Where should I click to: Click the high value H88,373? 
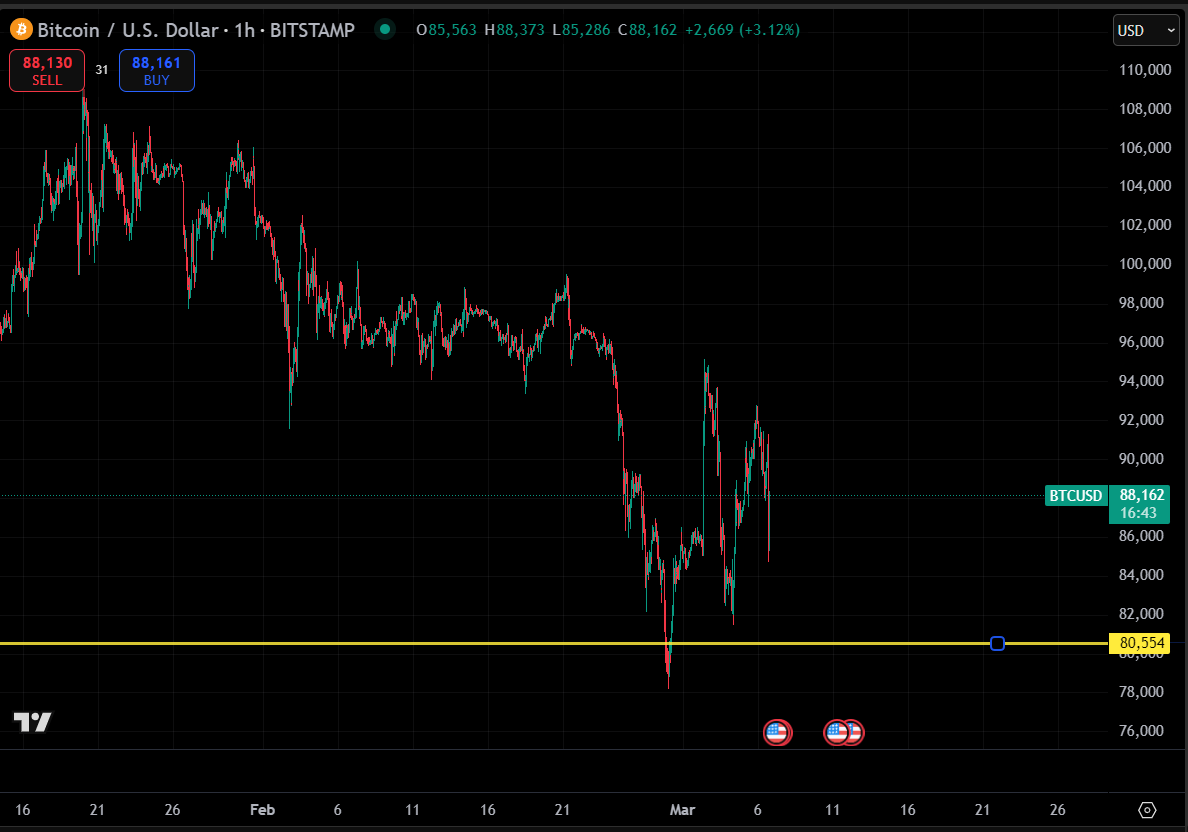click(514, 30)
